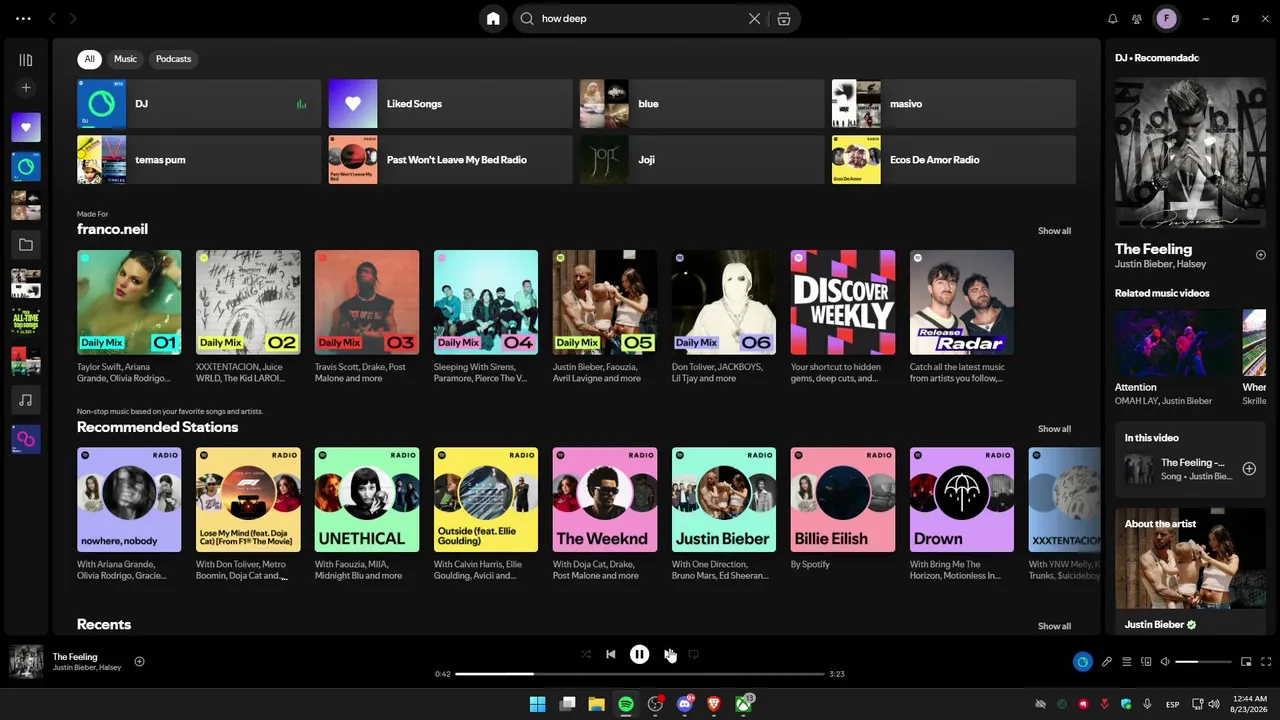The image size is (1280, 720).
Task: Open the UNETHICAL radio station
Action: click(367, 500)
